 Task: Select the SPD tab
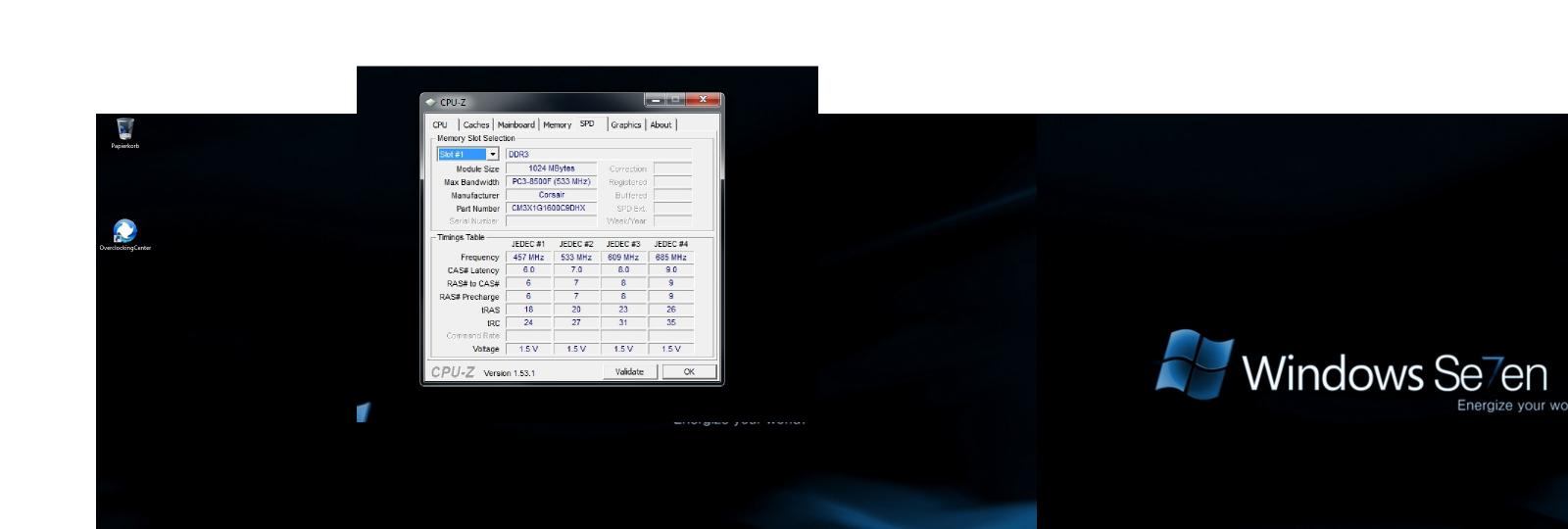tap(587, 123)
